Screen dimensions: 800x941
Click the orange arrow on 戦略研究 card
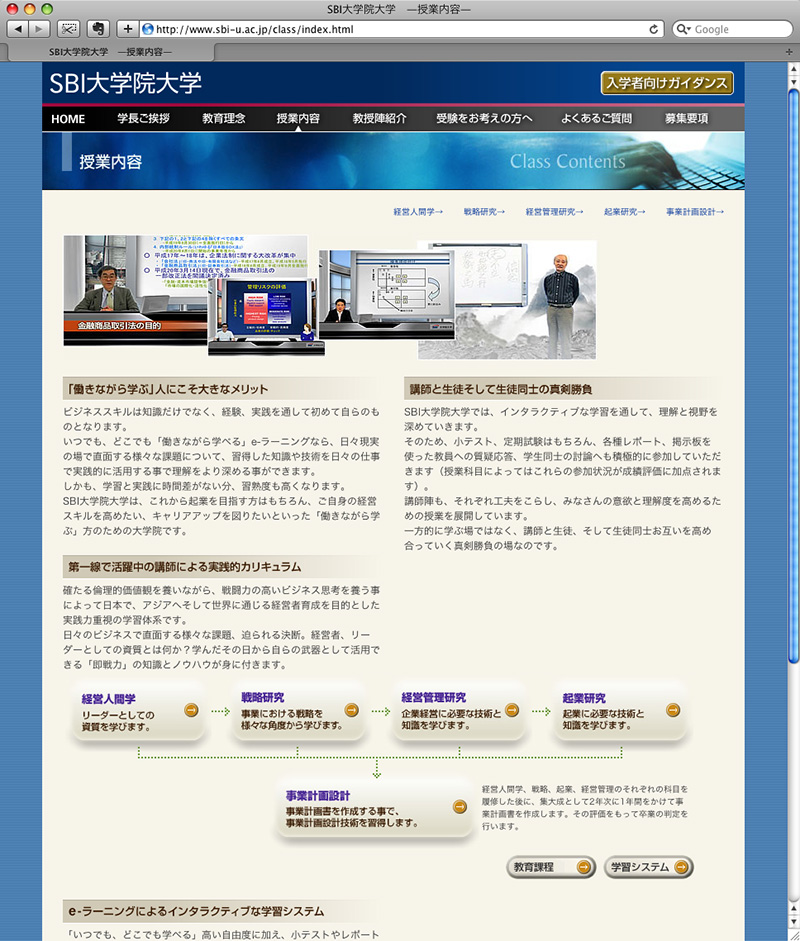(352, 711)
